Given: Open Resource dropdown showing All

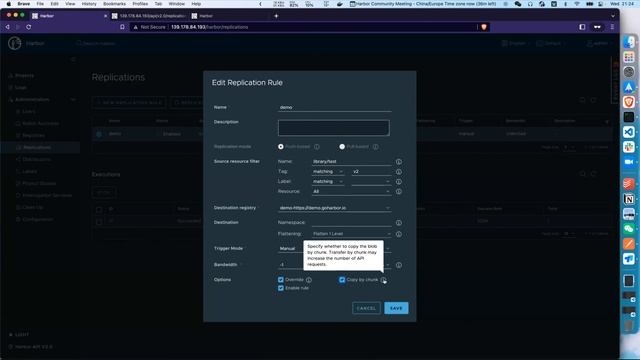Looking at the screenshot, I should point(351,191).
